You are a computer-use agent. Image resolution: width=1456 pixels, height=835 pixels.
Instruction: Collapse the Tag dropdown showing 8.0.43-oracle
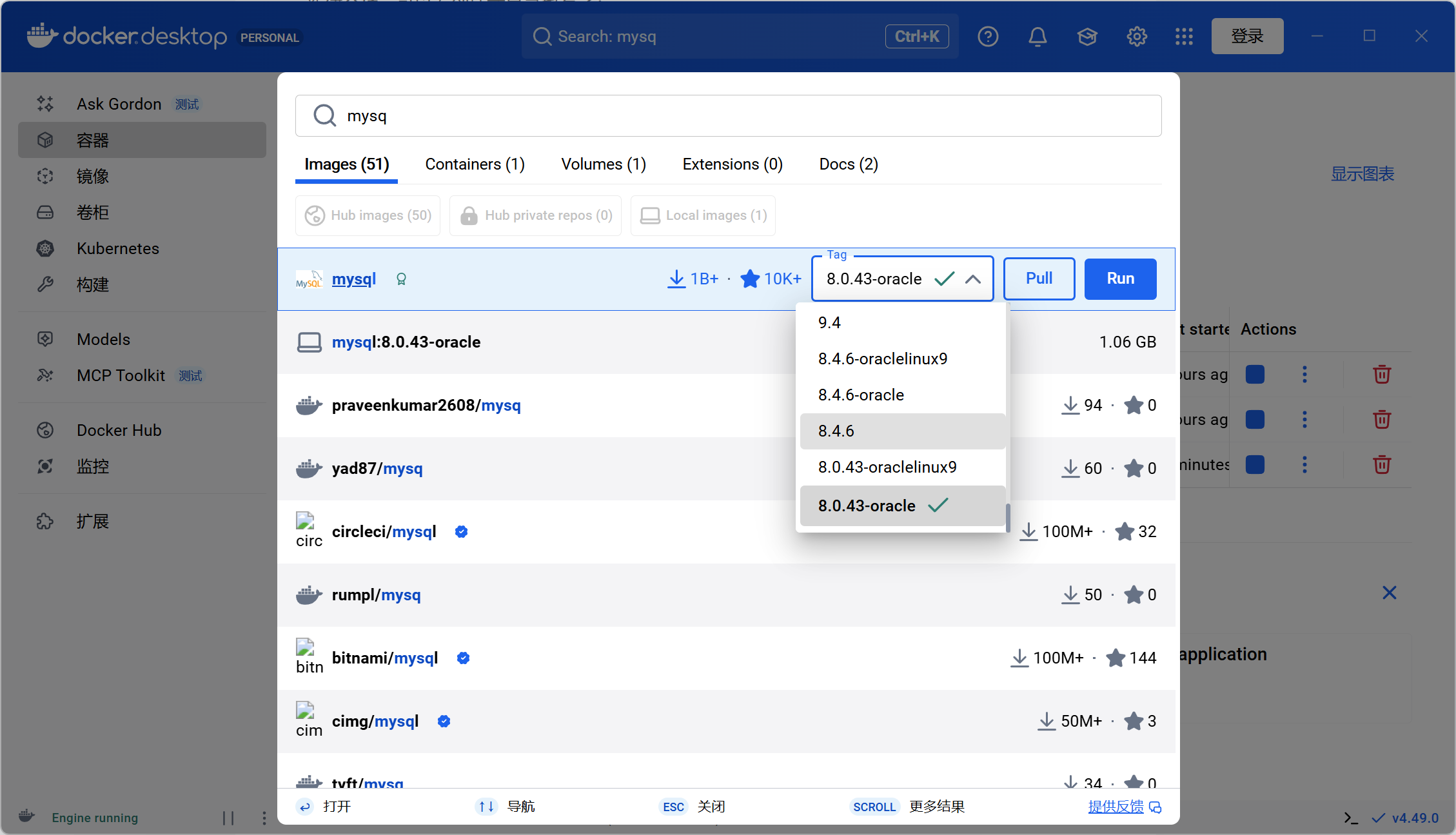click(x=972, y=279)
